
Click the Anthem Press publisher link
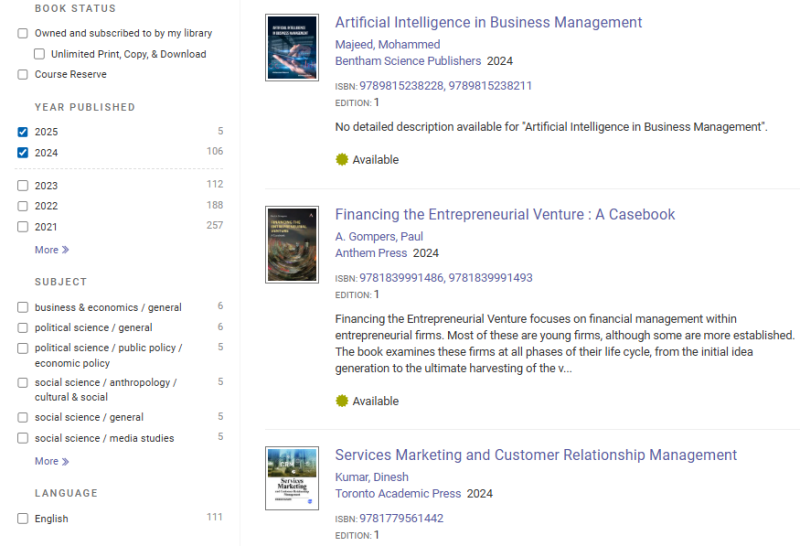pos(371,253)
